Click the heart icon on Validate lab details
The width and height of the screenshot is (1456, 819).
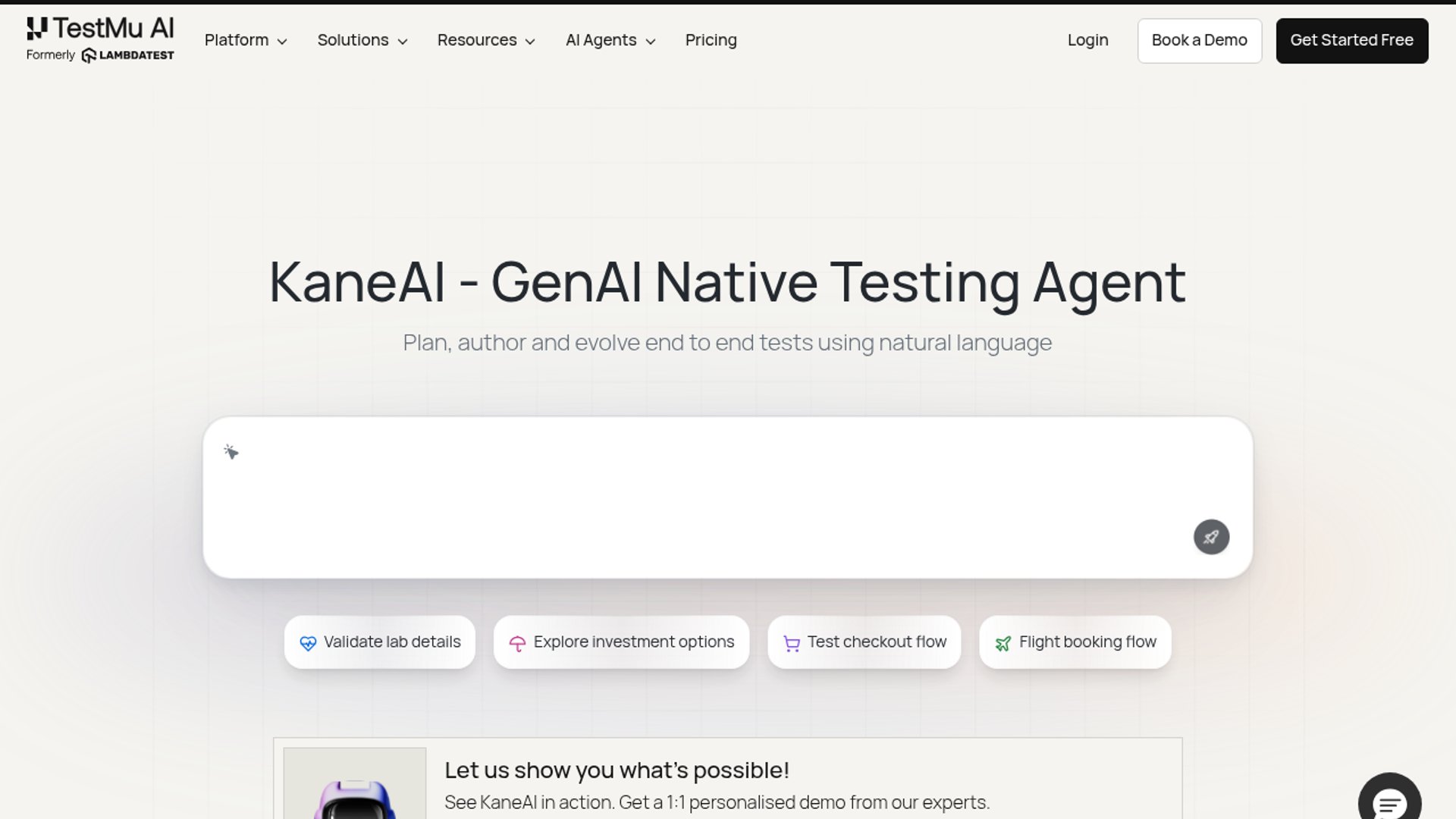pos(308,643)
